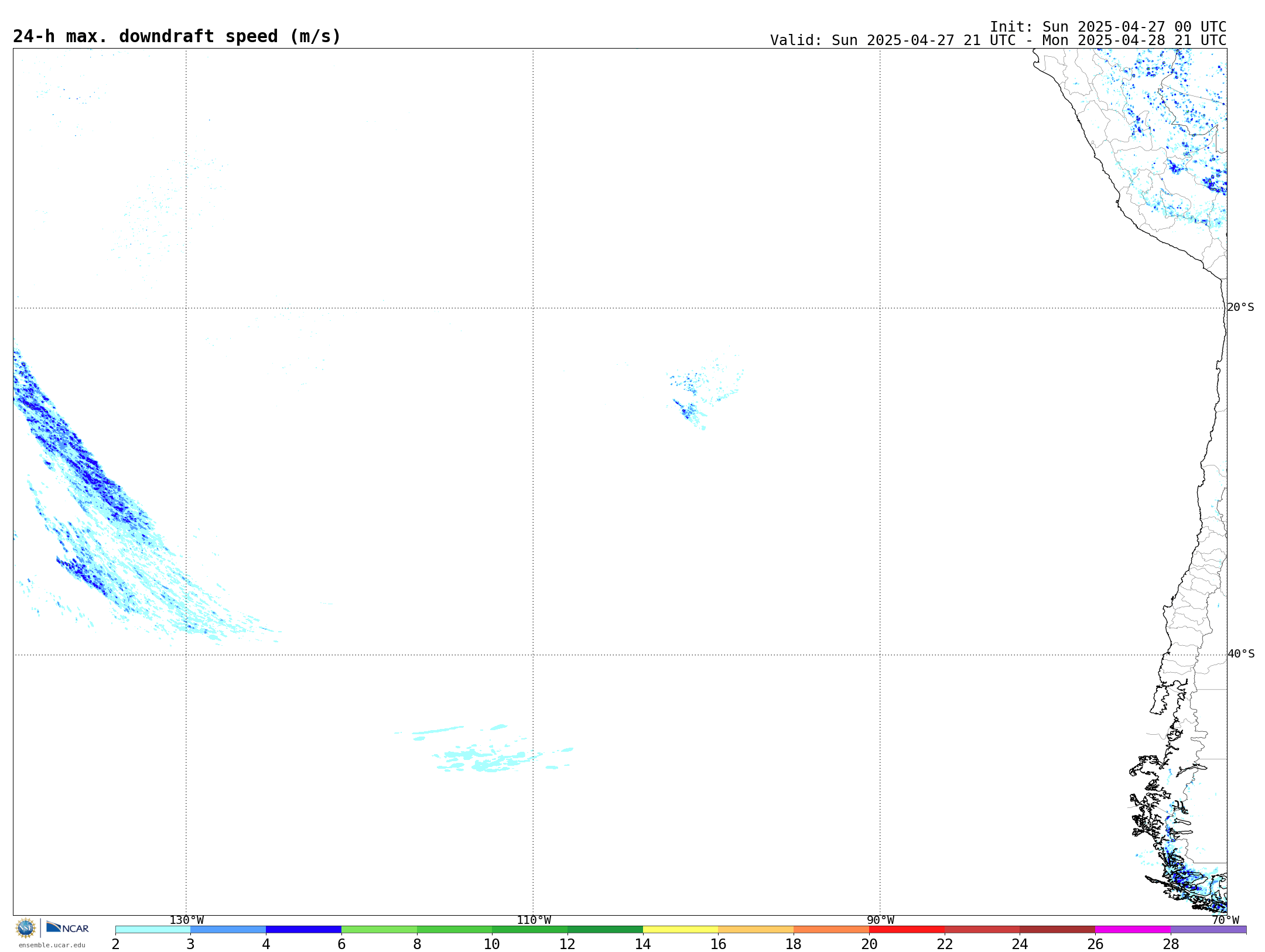Screen dimensions: 1265x952
Task: Click the bright red 20-22 colorbar swatch
Action: click(x=907, y=930)
